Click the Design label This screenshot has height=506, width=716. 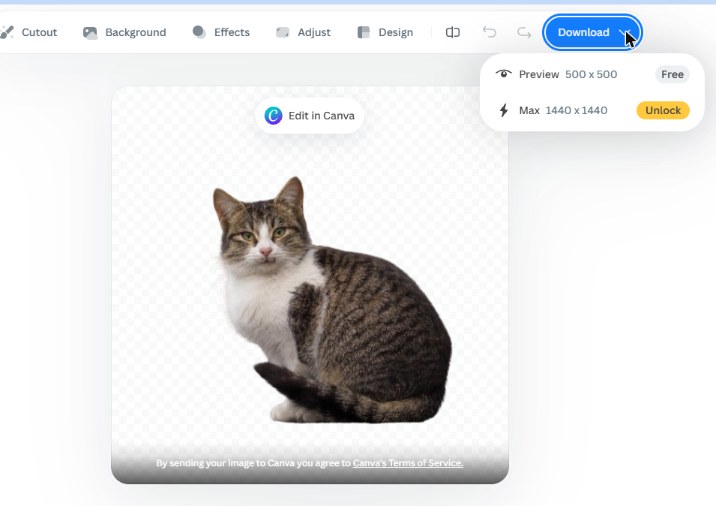[x=396, y=32]
